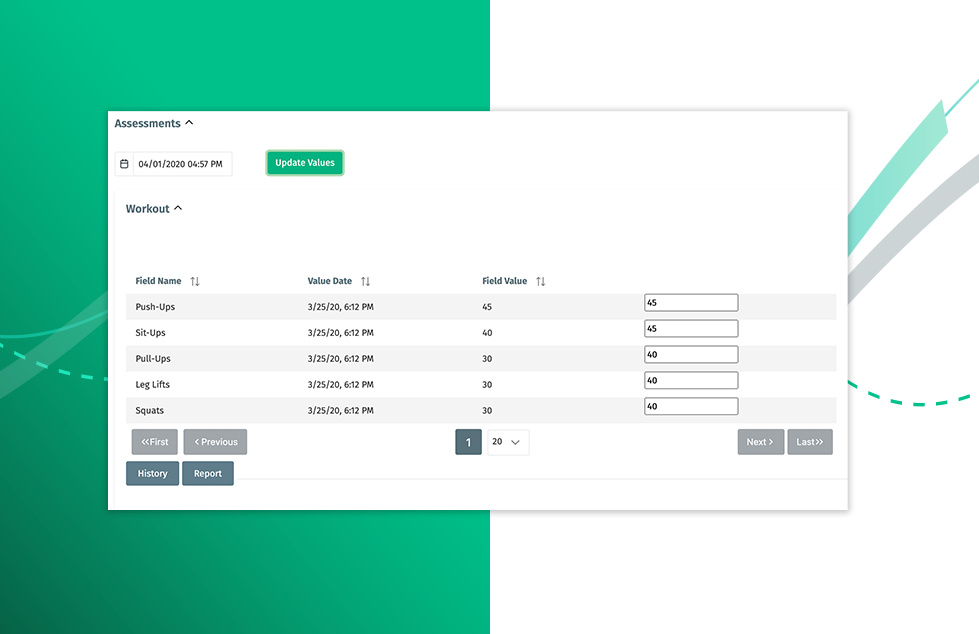Sort by Field Name column arrows

point(195,282)
